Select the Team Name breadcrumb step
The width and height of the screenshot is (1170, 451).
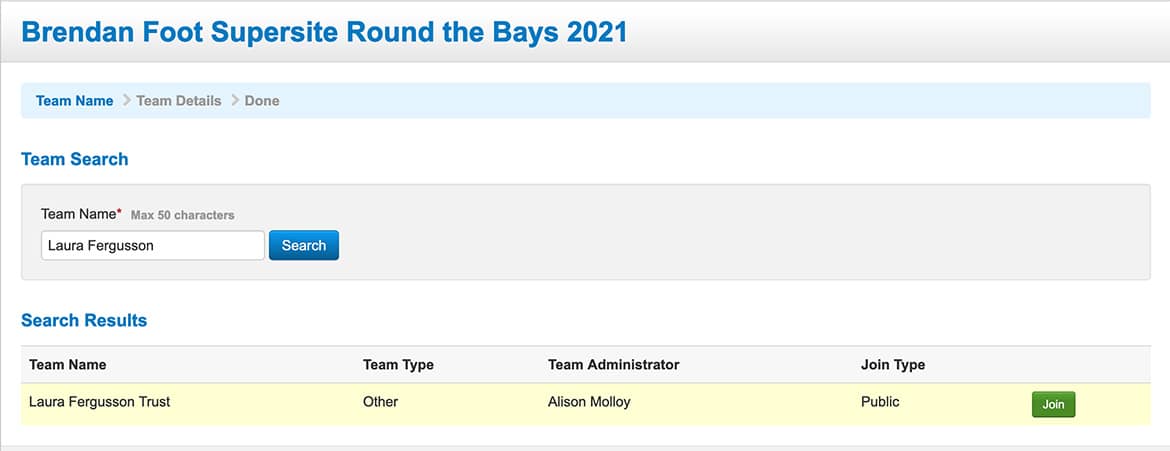74,101
